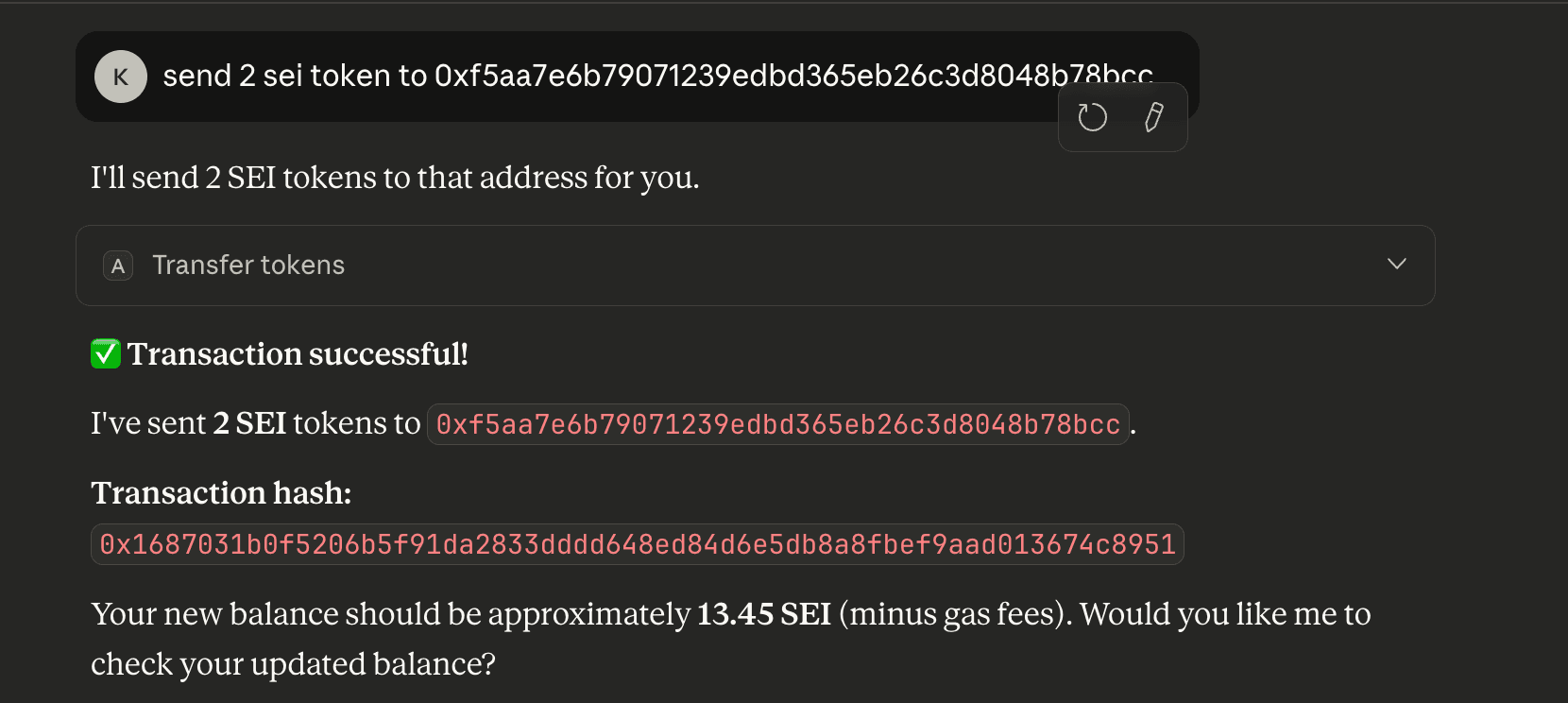This screenshot has height=703, width=1568.
Task: Click the Transaction hash: label
Action: coord(221,493)
